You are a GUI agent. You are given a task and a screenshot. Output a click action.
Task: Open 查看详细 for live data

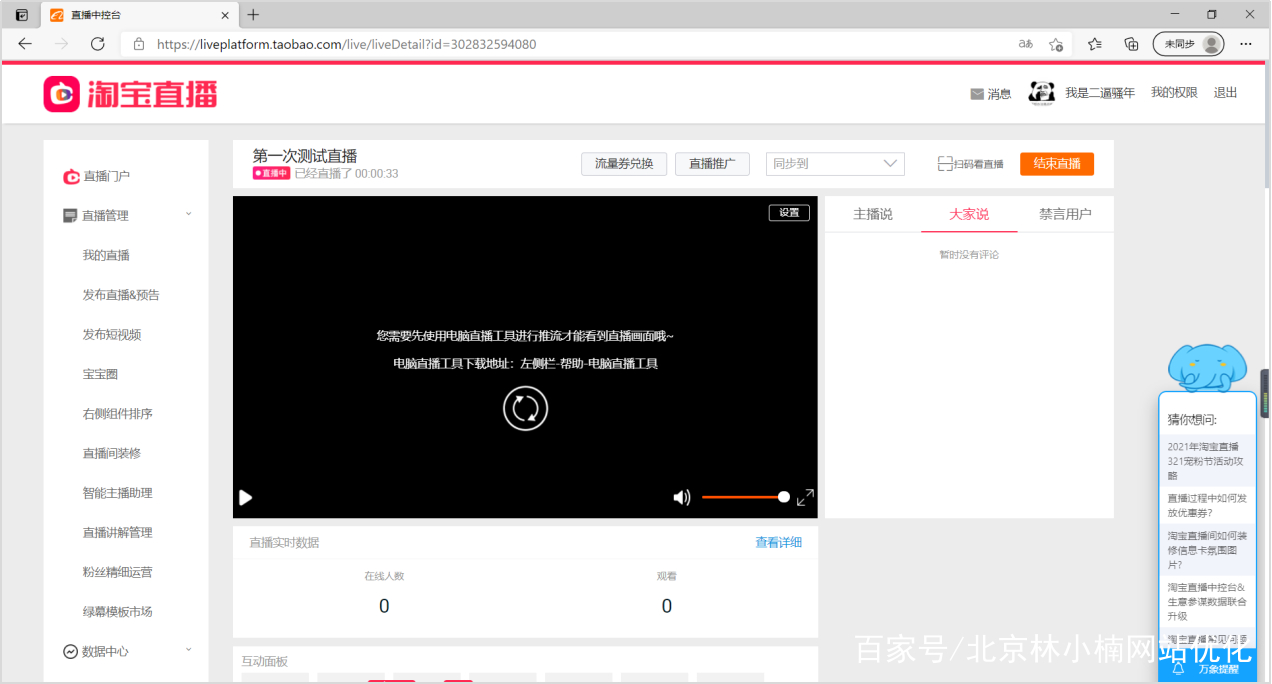pyautogui.click(x=778, y=541)
